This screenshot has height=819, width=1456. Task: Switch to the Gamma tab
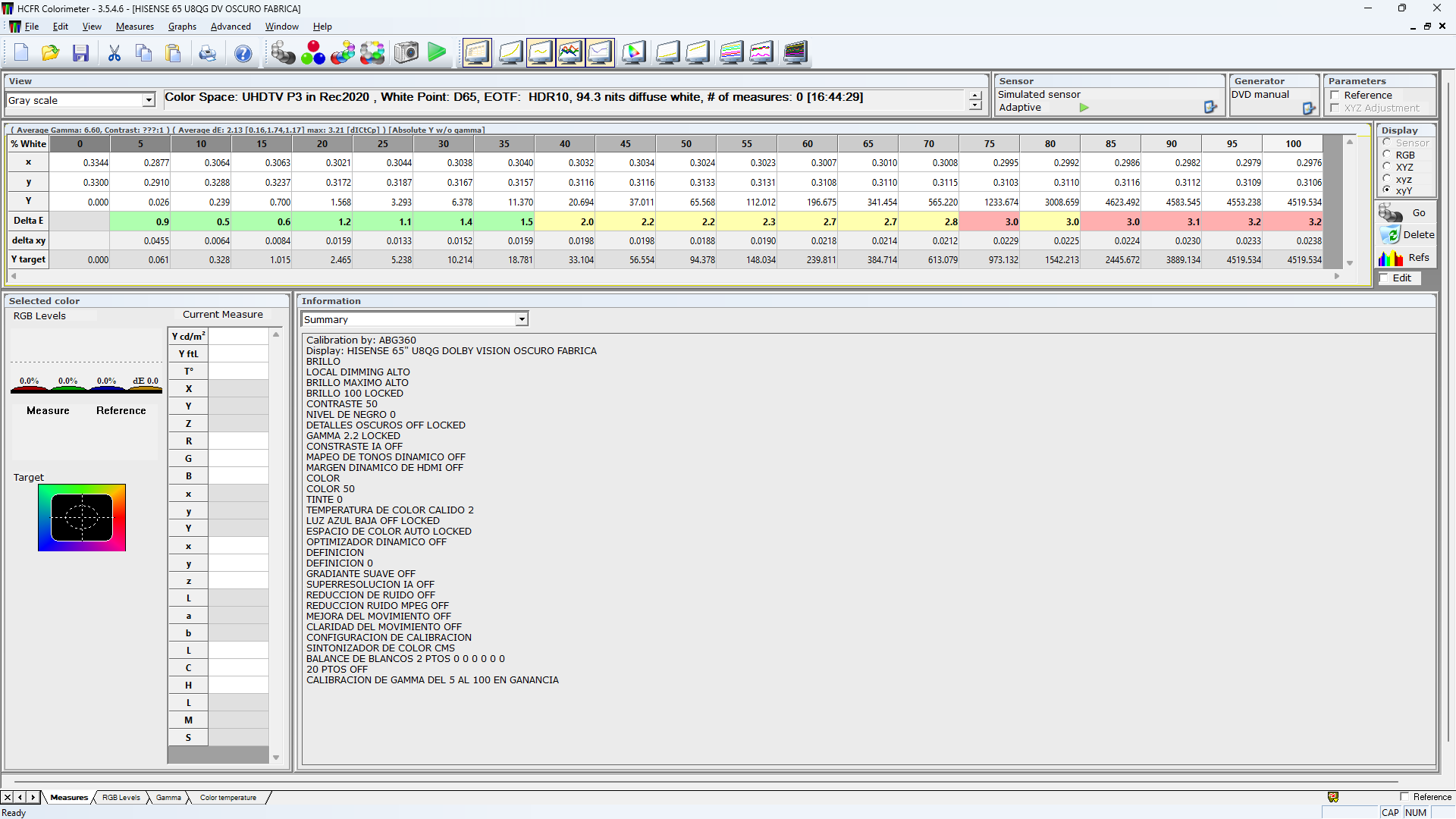coord(168,797)
